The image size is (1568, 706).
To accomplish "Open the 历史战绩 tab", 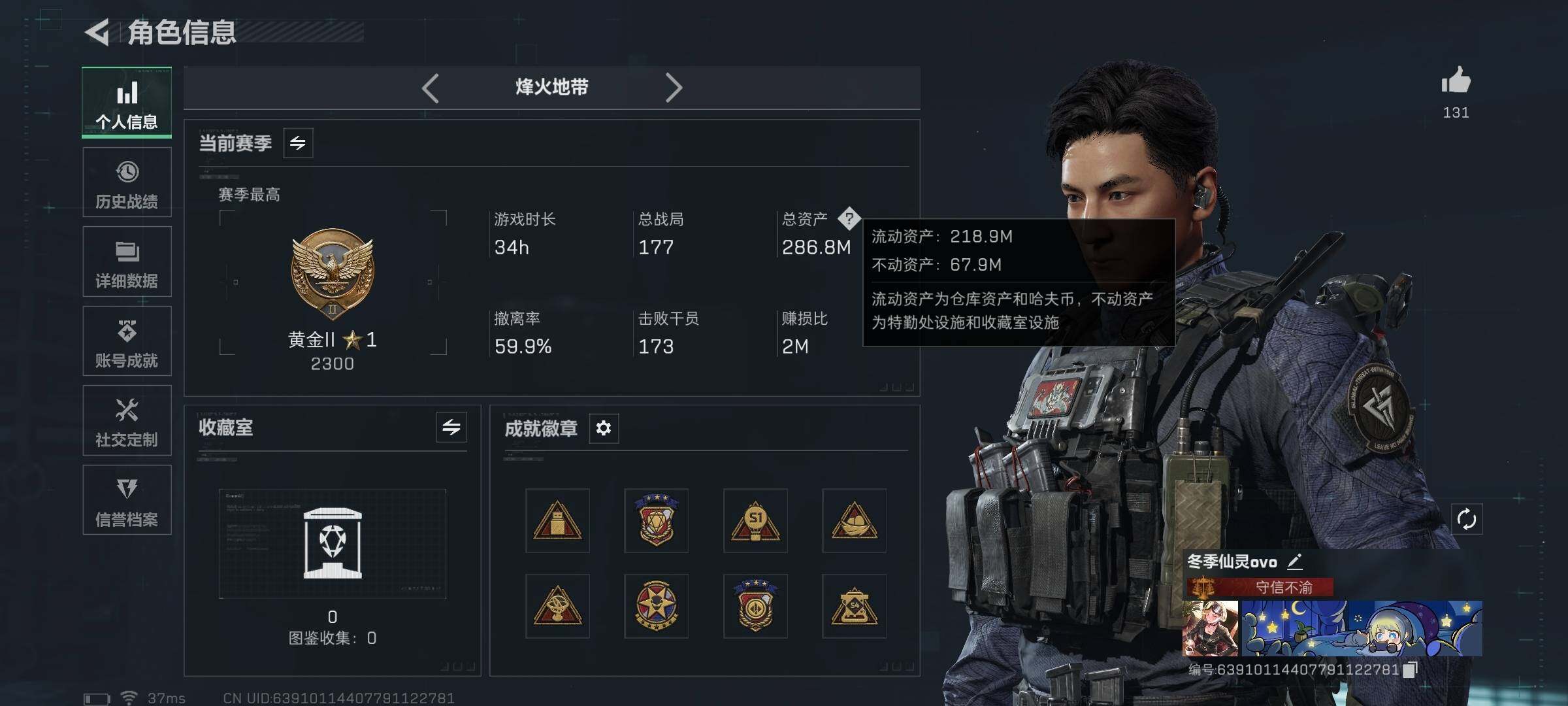I will [x=127, y=182].
